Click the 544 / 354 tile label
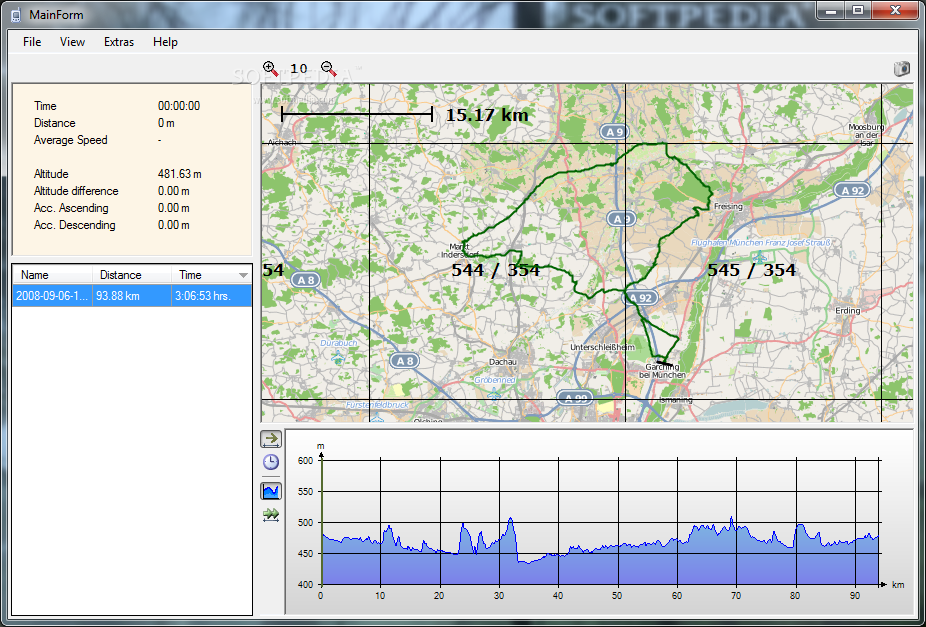The image size is (926, 627). pos(495,270)
